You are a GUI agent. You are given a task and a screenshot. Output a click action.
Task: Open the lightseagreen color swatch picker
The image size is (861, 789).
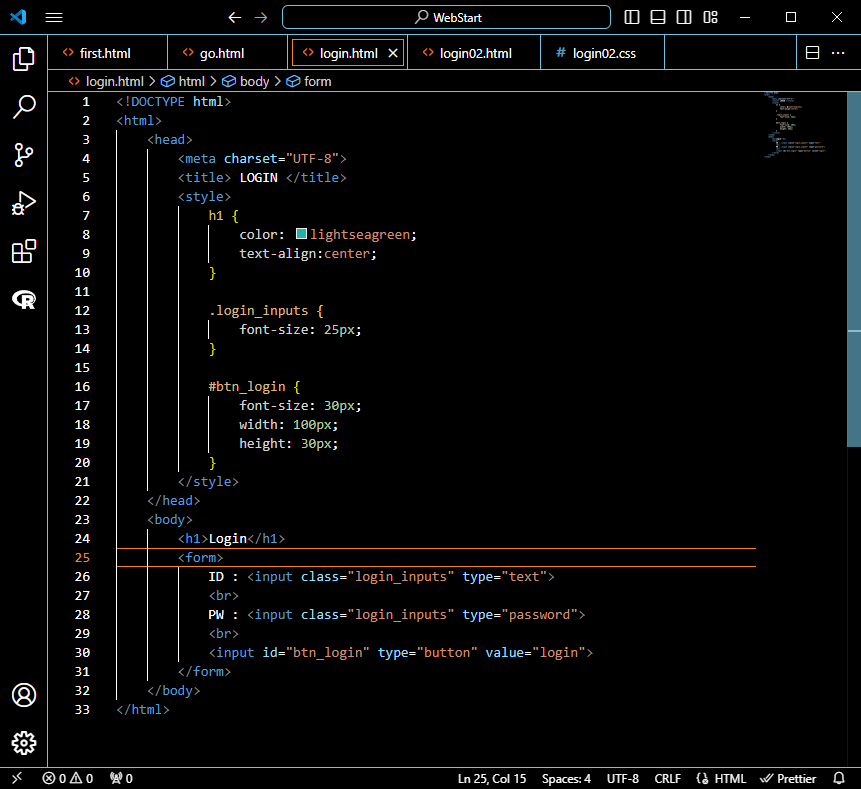(301, 234)
